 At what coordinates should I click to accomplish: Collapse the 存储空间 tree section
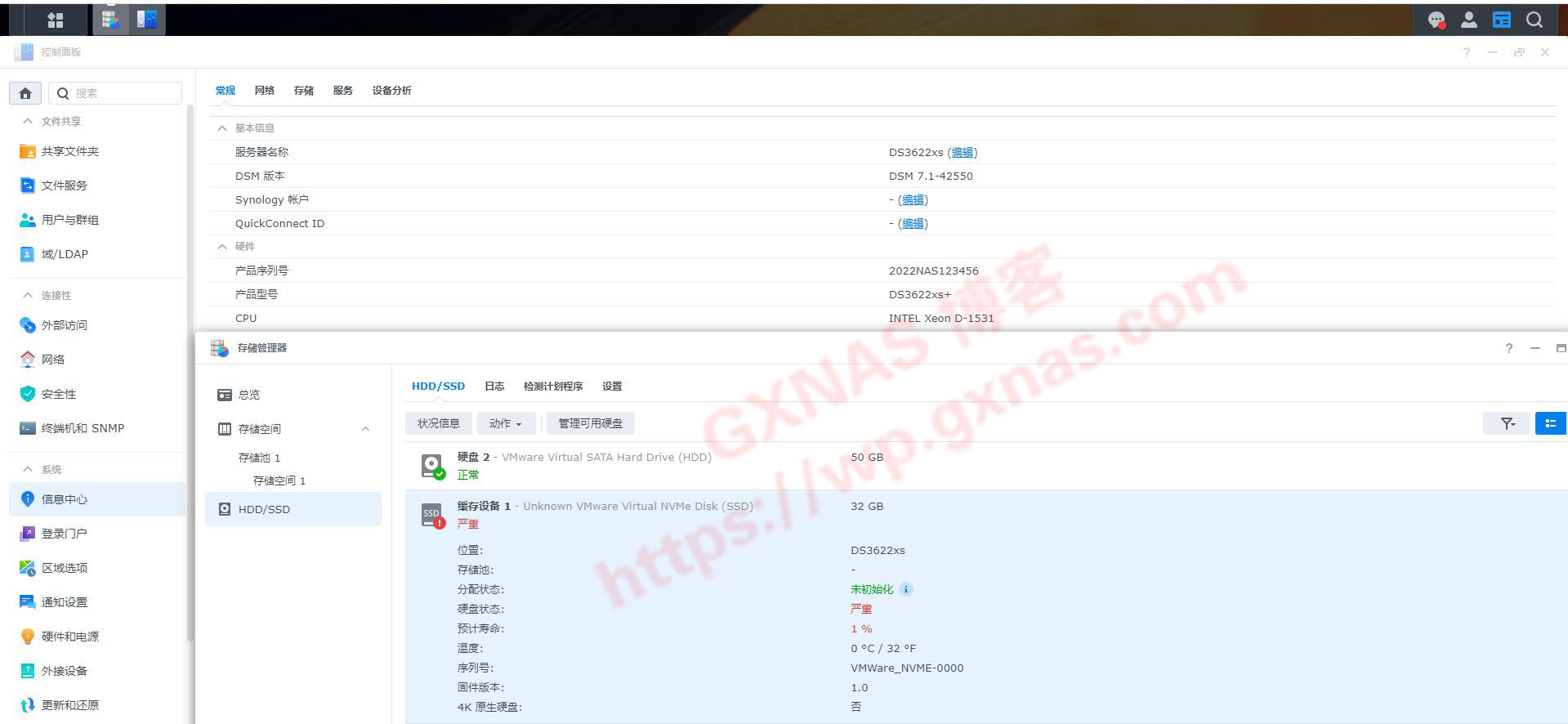(x=365, y=429)
